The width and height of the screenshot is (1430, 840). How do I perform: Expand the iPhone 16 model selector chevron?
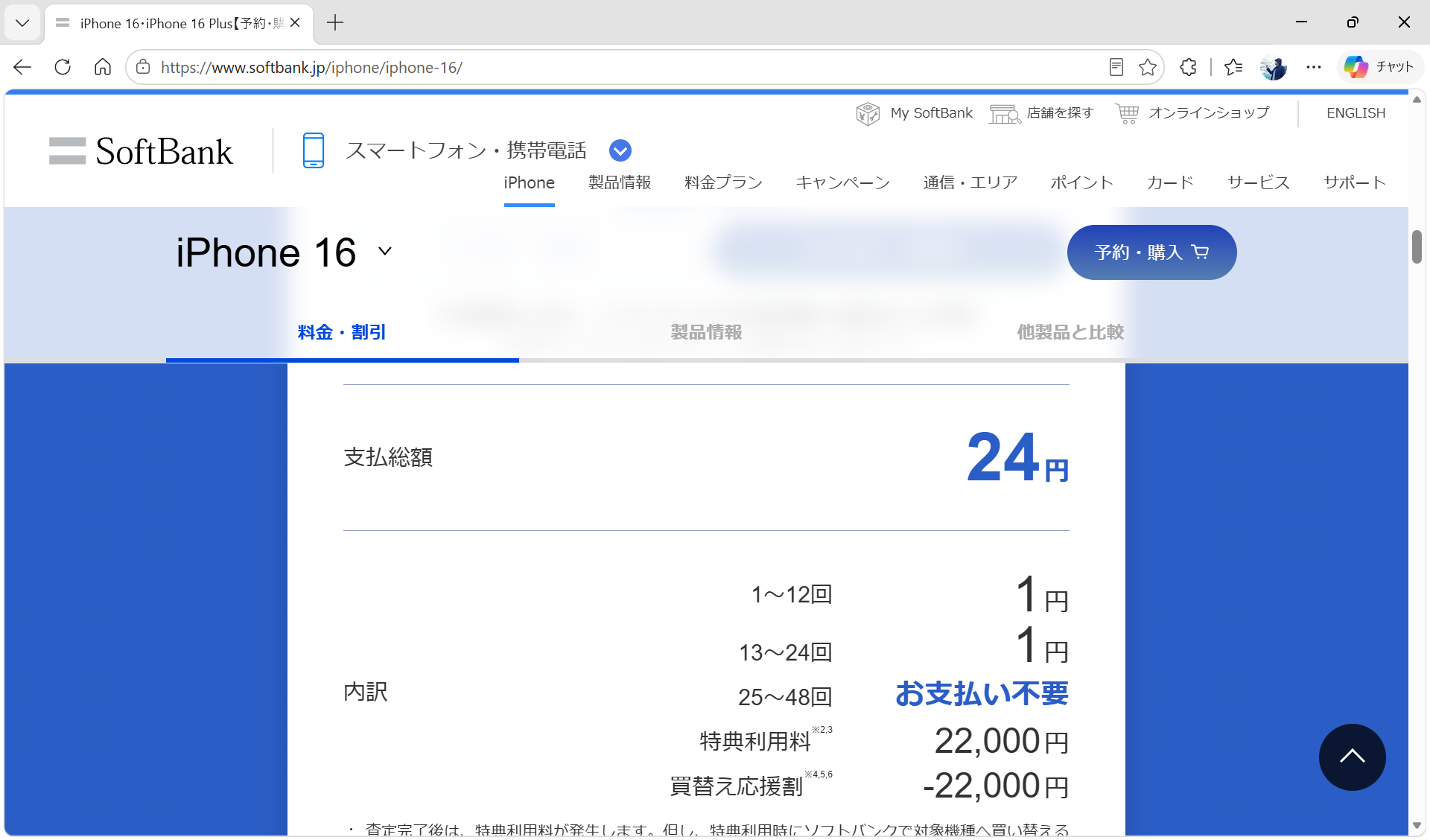tap(385, 252)
